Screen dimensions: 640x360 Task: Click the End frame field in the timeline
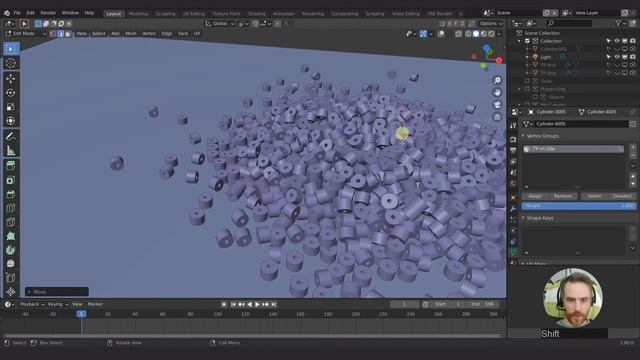coord(483,304)
